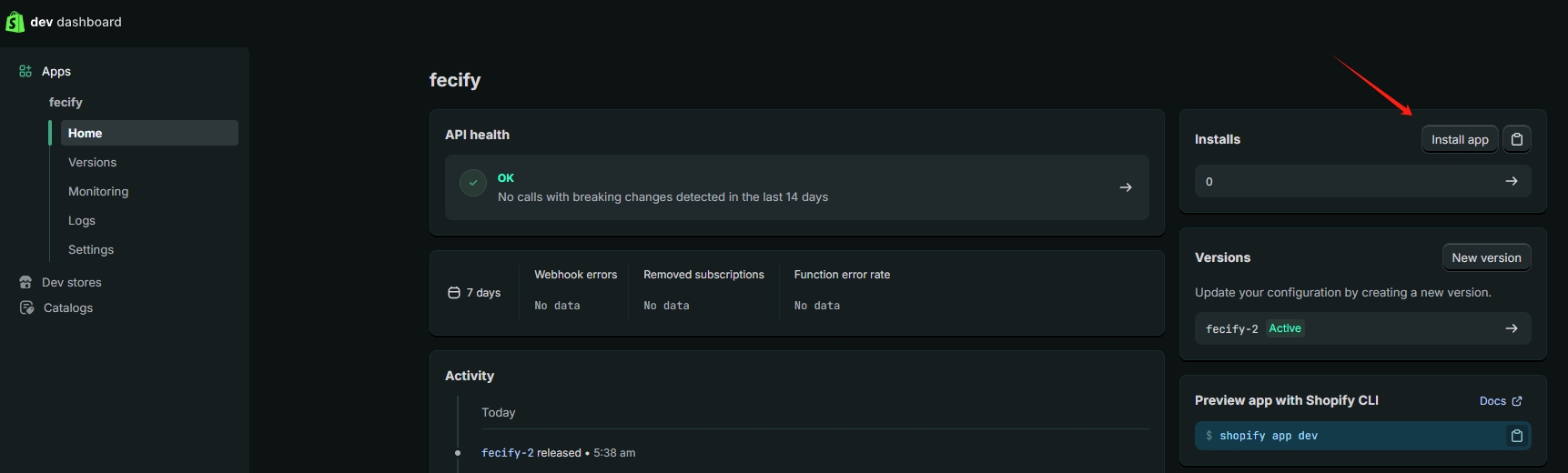Open installs details via arrow icon
Image resolution: width=1568 pixels, height=473 pixels.
coord(1512,181)
